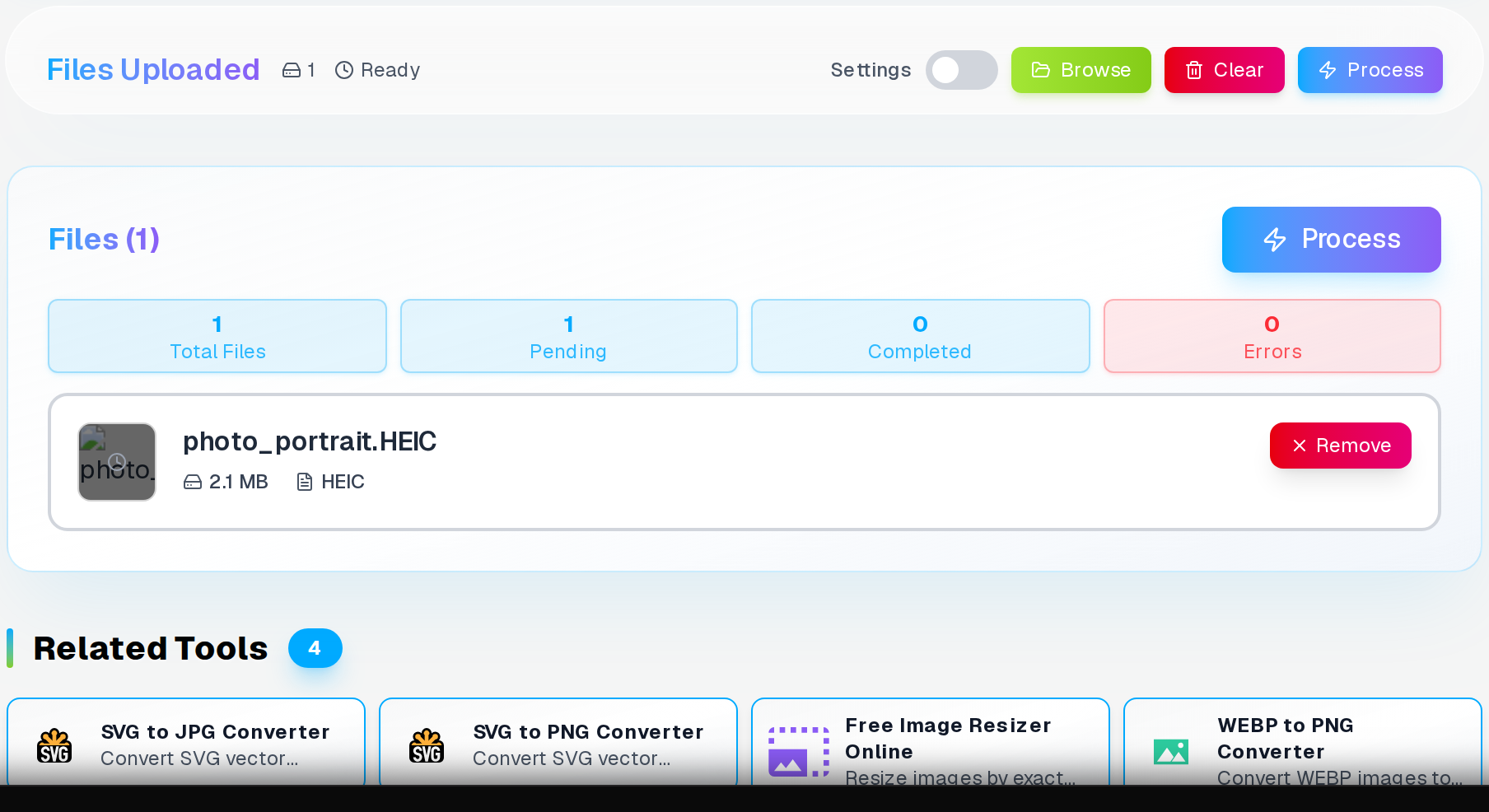Click the SVG logo icon of SVG to JPG Converter
This screenshot has width=1489, height=812.
coord(54,745)
